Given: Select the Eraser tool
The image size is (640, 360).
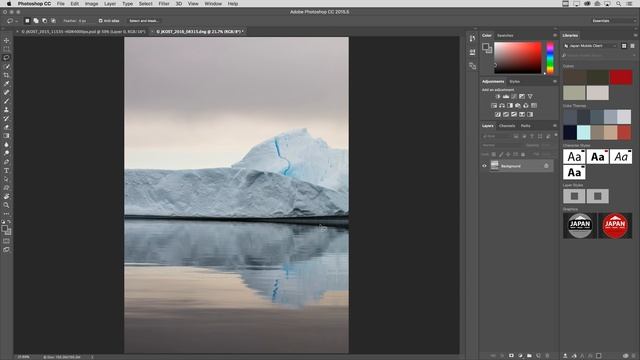Looking at the screenshot, I should click(7, 127).
